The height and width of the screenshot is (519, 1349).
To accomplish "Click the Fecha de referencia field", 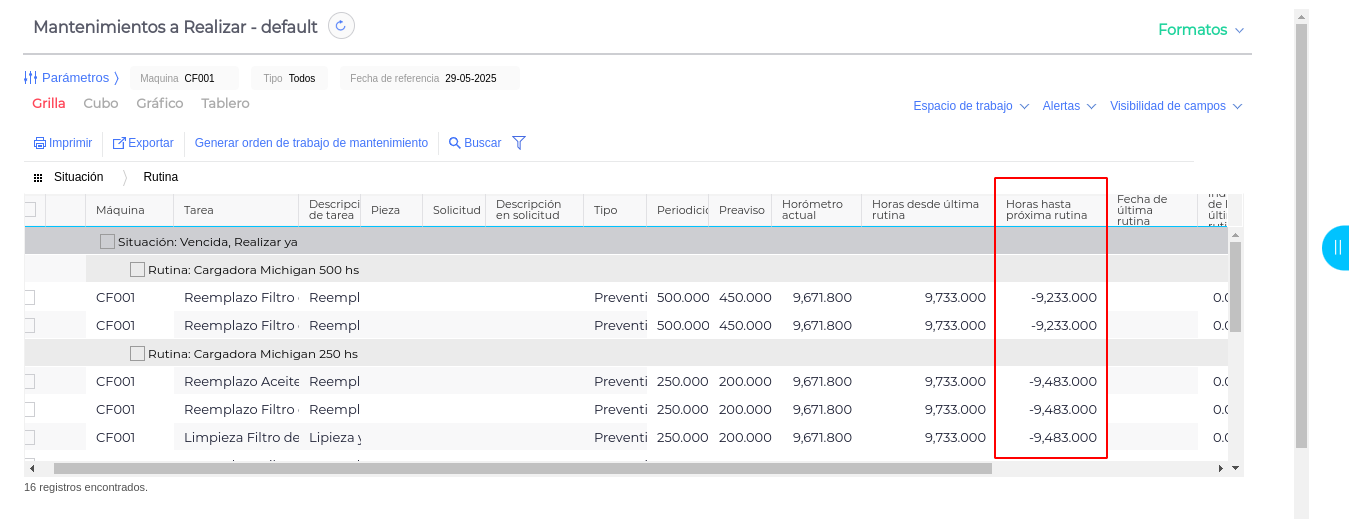I will pyautogui.click(x=430, y=78).
